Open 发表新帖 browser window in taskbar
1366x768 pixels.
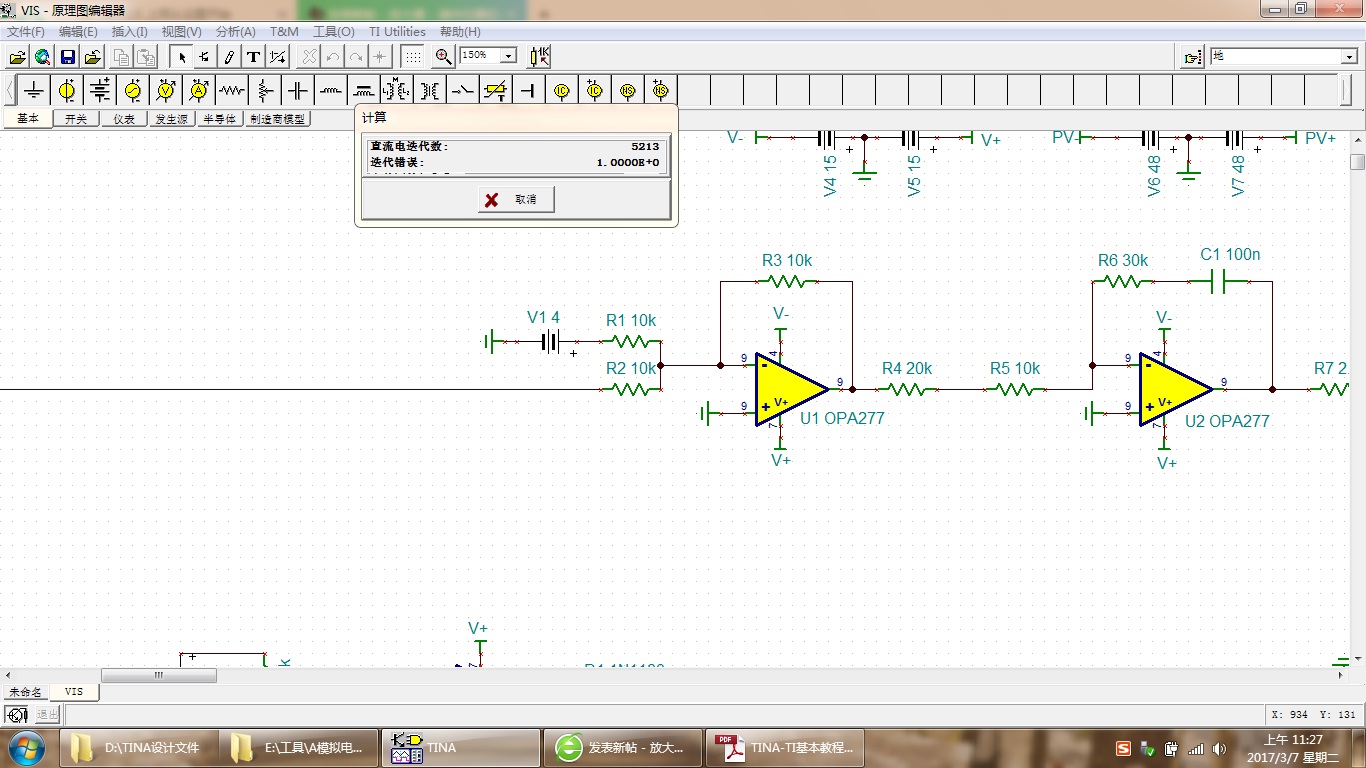[624, 748]
